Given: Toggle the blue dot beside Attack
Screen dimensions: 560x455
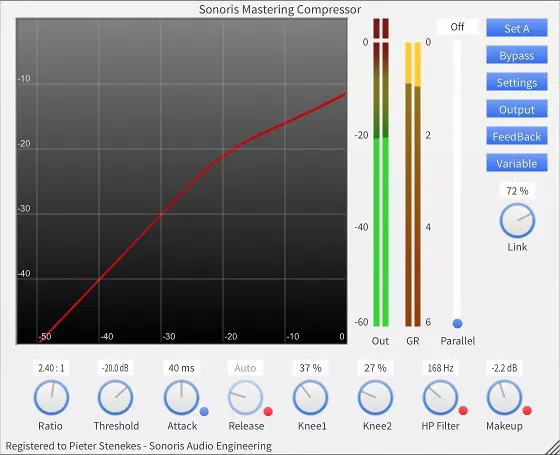Looking at the screenshot, I should [204, 411].
